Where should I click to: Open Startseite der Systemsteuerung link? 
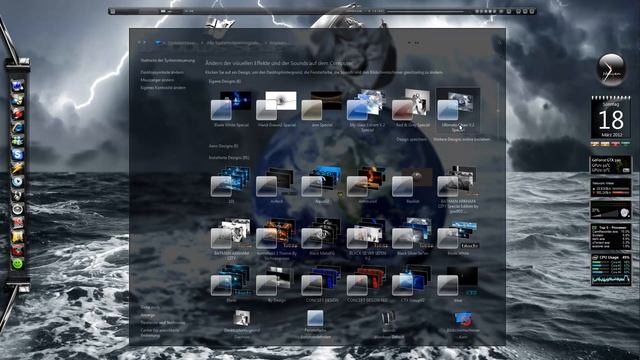168,60
